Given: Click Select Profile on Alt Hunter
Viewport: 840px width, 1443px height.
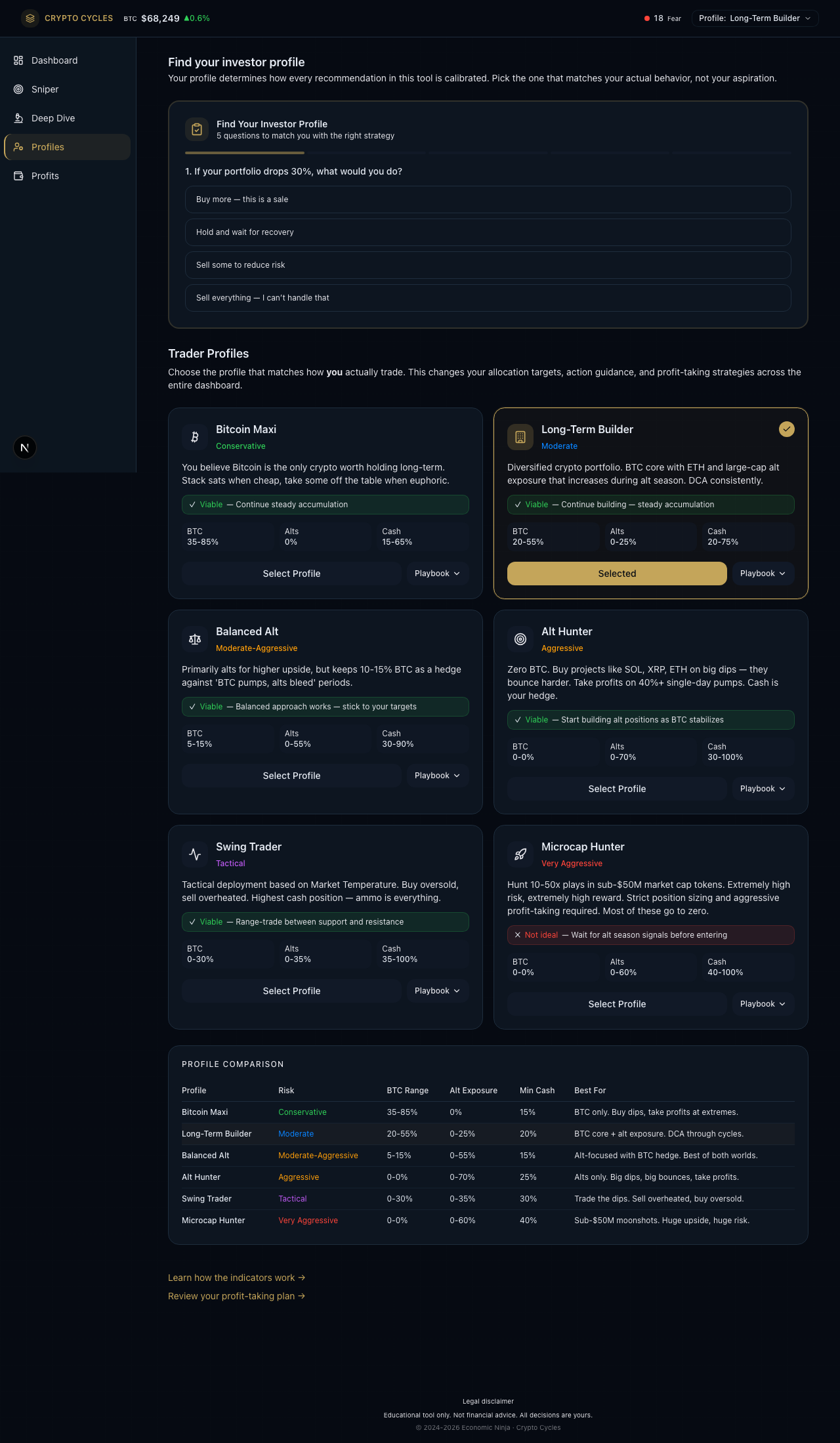Looking at the screenshot, I should pos(616,788).
